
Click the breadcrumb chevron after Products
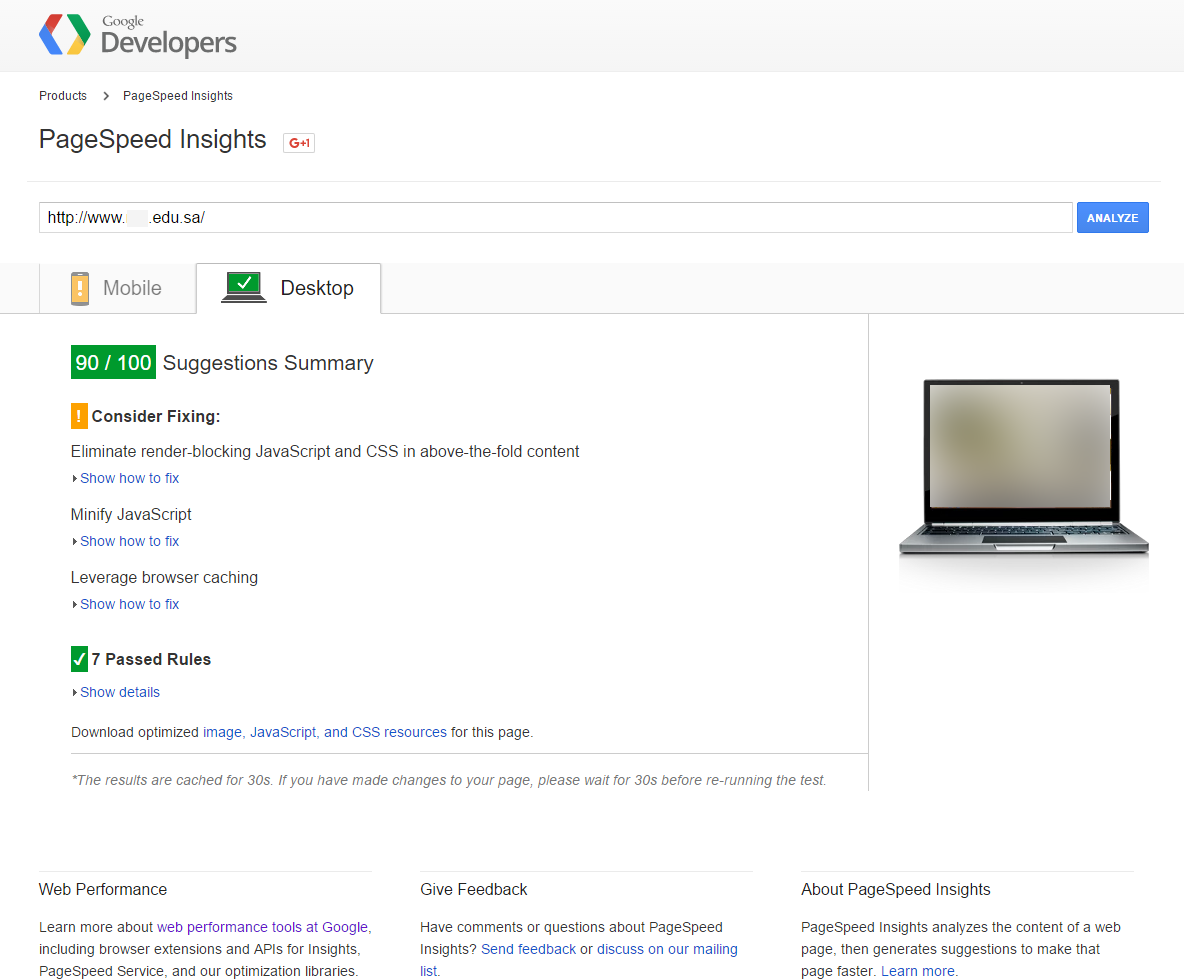106,96
